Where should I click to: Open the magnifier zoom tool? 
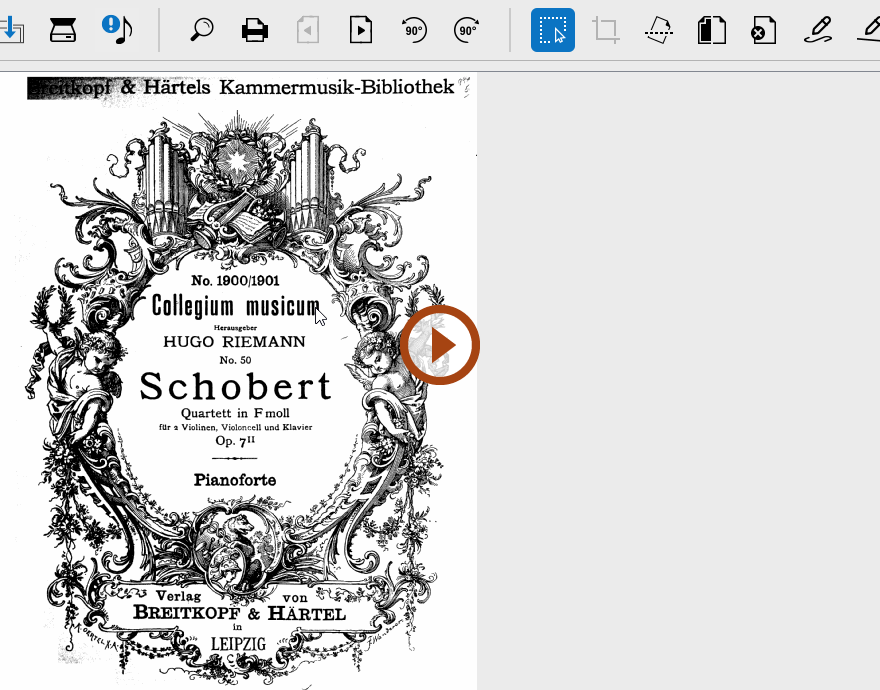pyautogui.click(x=202, y=30)
